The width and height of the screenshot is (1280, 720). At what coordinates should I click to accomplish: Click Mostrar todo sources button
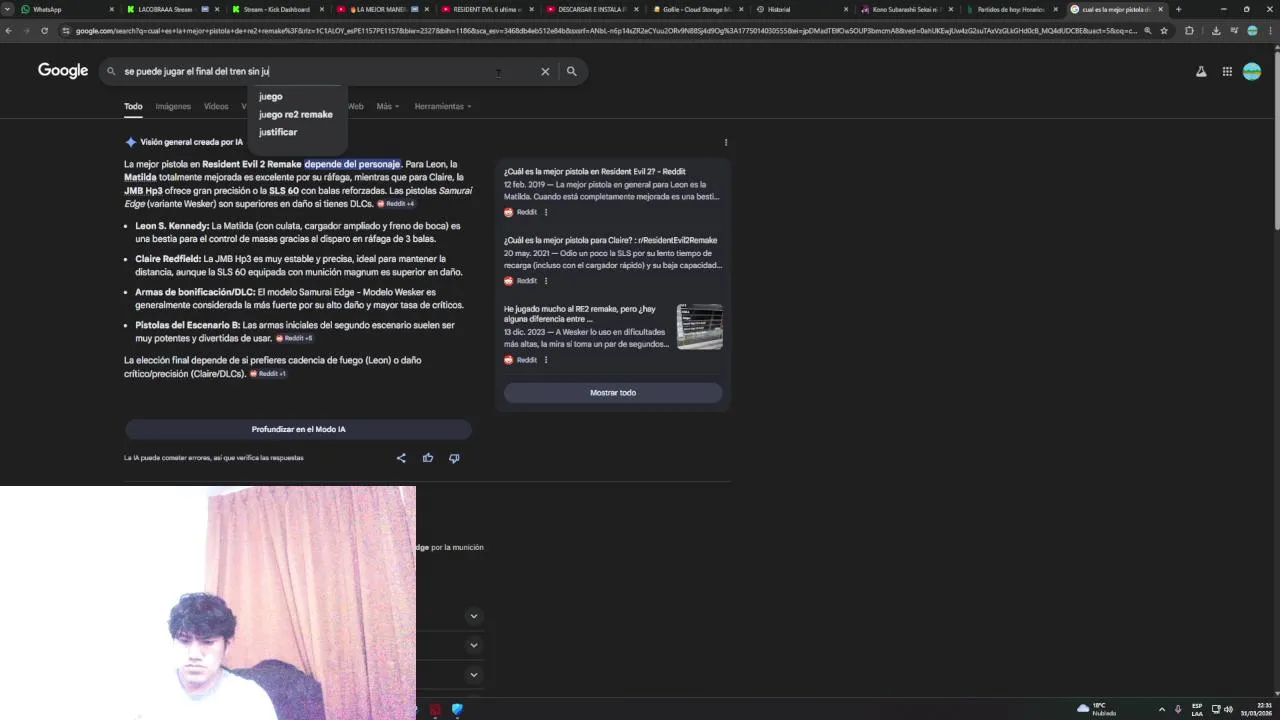[x=613, y=393]
